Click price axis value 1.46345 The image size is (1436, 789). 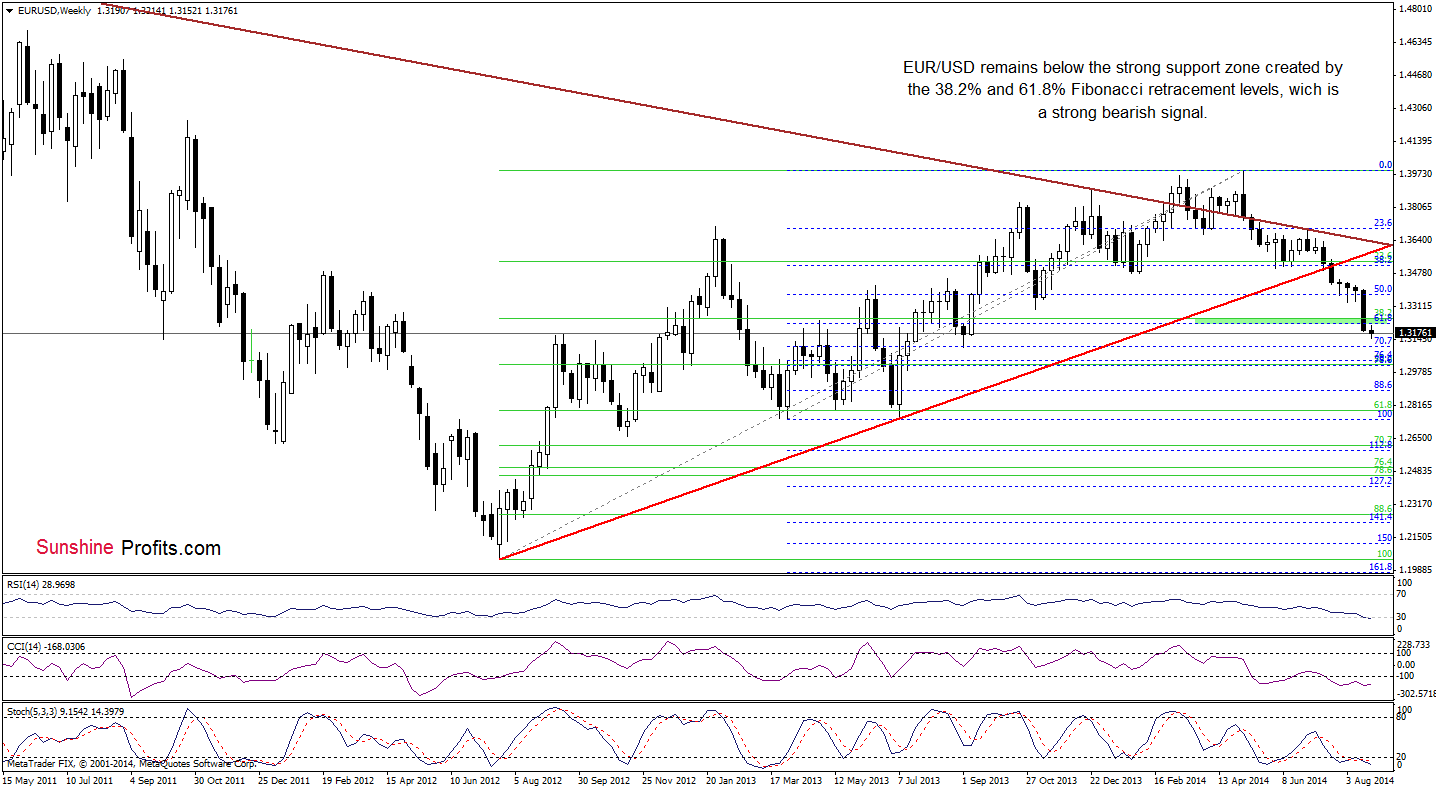[1416, 42]
